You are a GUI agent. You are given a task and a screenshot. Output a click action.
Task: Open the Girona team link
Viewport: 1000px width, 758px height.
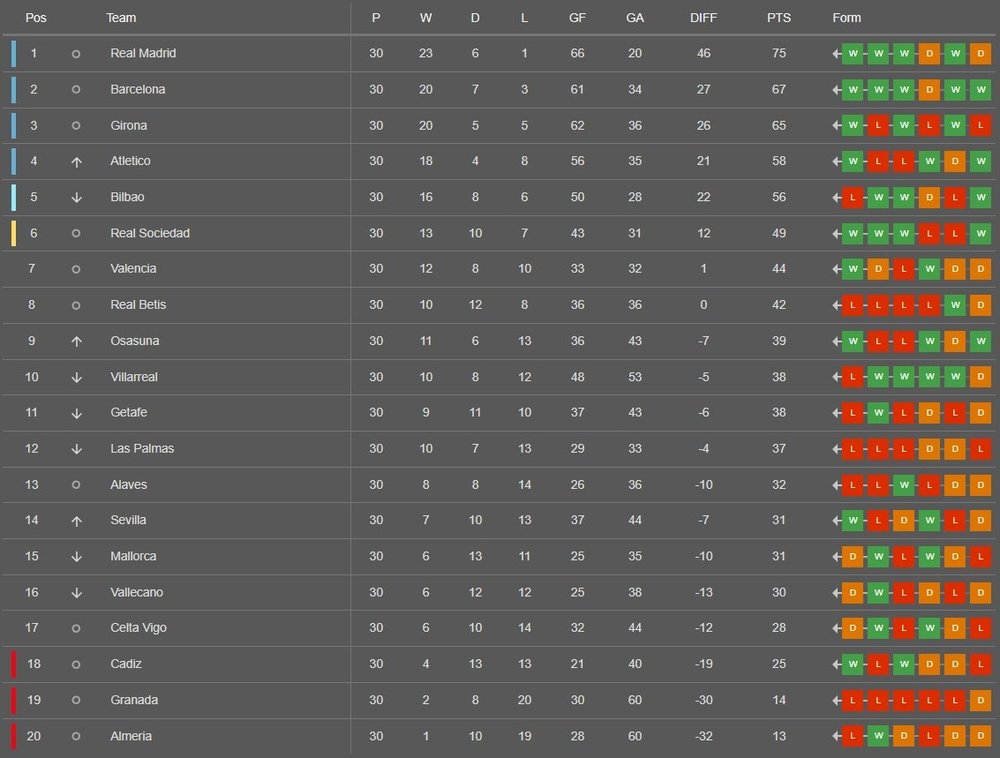[129, 125]
